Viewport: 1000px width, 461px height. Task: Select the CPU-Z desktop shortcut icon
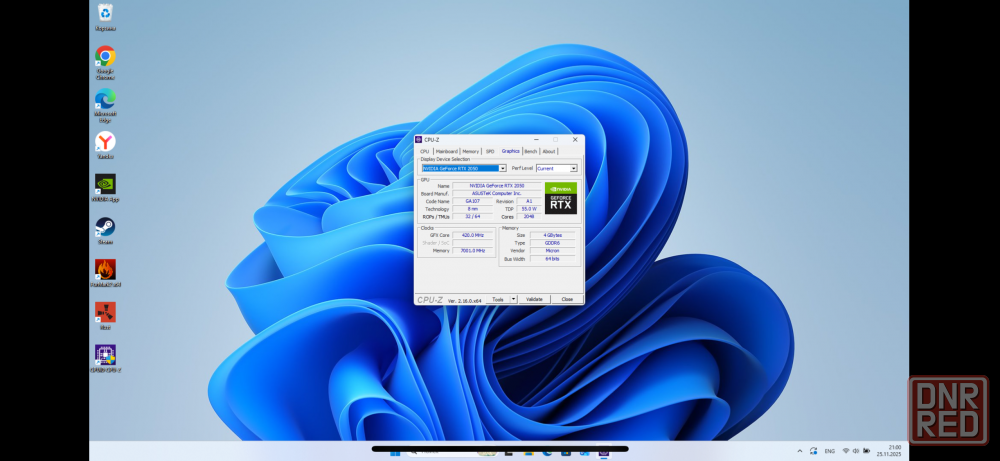click(x=105, y=354)
